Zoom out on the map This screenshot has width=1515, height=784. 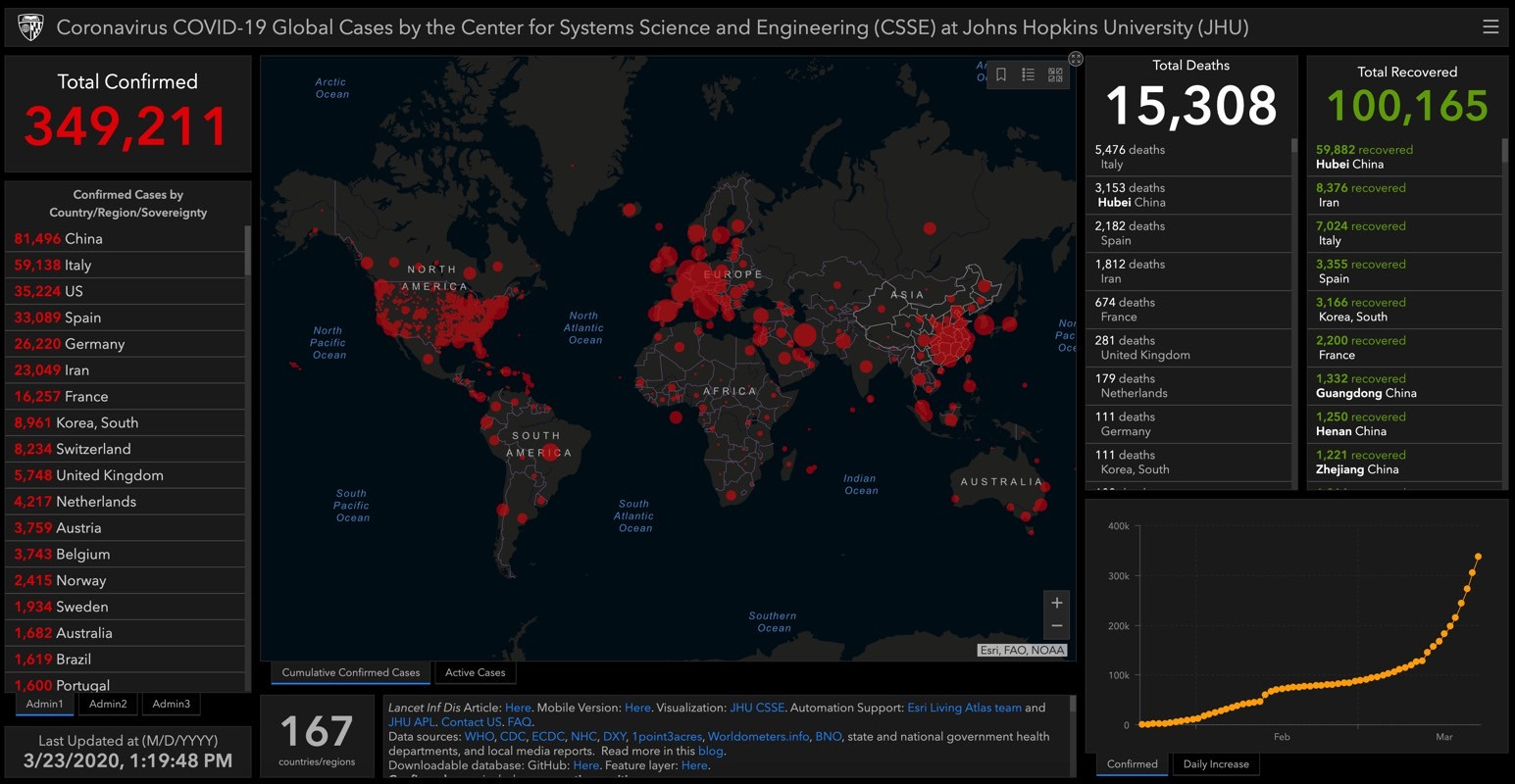1056,626
